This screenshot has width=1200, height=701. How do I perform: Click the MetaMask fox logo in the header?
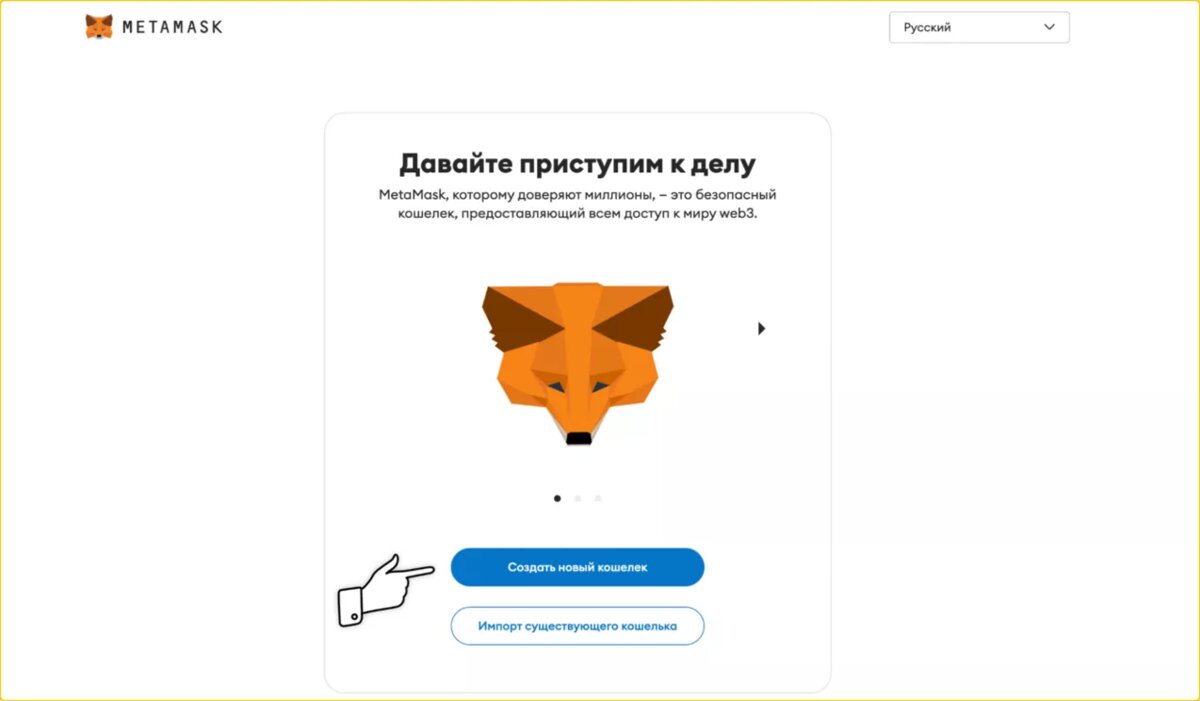(x=99, y=26)
